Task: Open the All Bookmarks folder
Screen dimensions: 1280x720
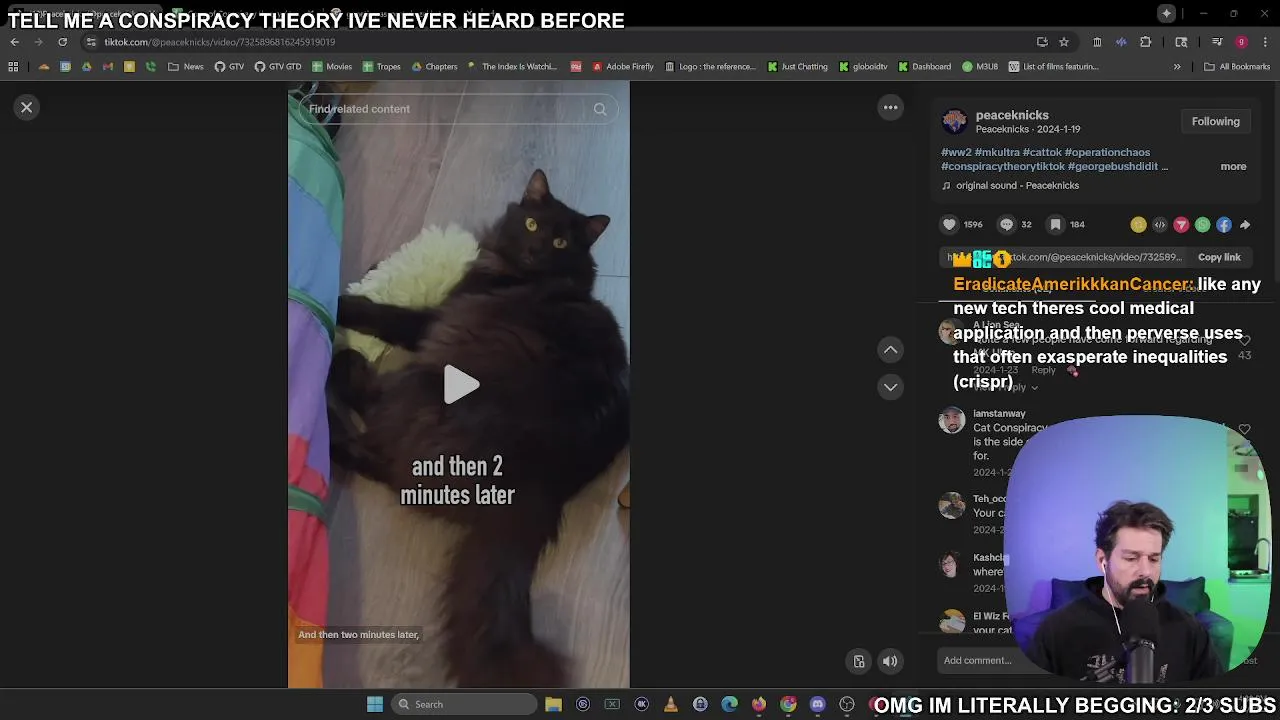Action: tap(1237, 67)
